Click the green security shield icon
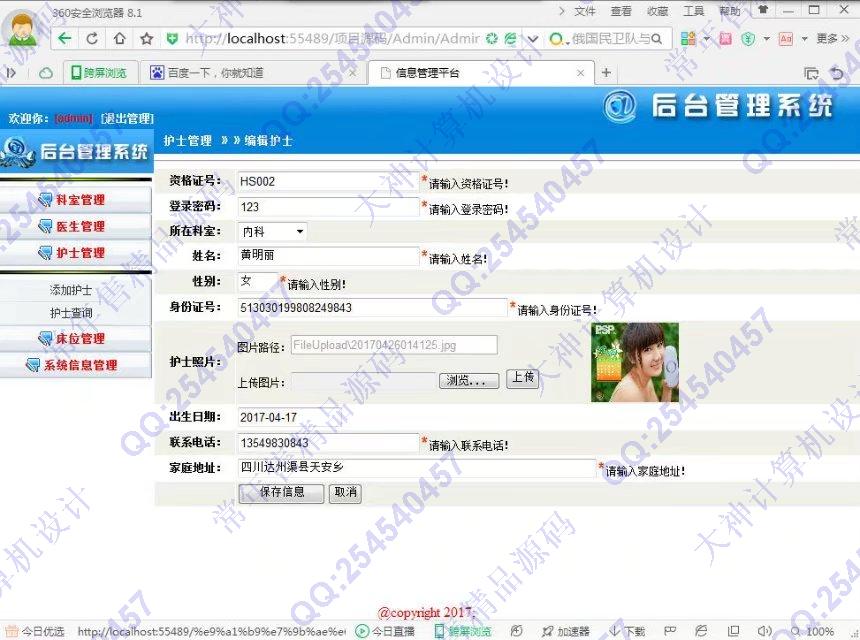The image size is (860, 640). (x=172, y=38)
